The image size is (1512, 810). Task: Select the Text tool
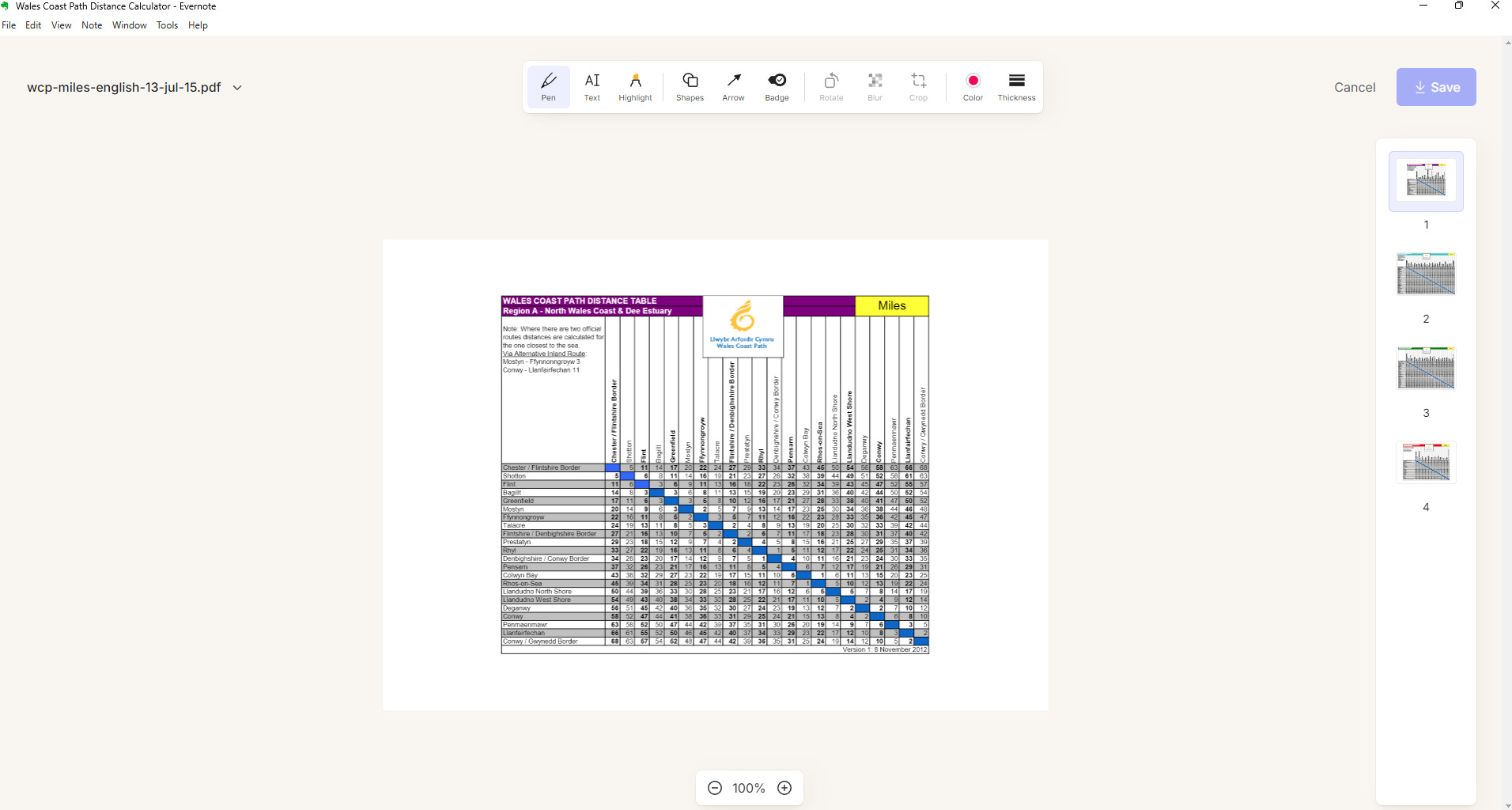(x=591, y=86)
